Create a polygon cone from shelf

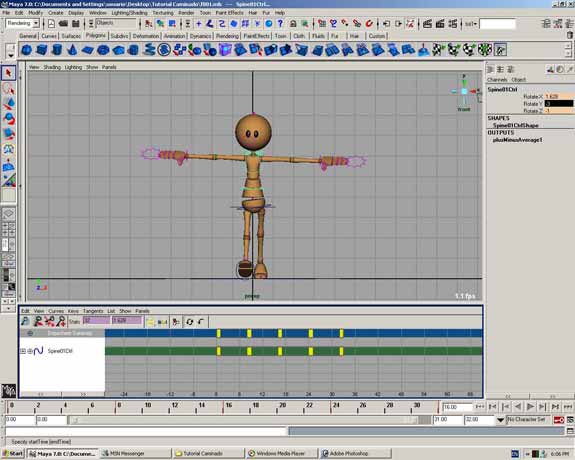pyautogui.click(x=73, y=50)
